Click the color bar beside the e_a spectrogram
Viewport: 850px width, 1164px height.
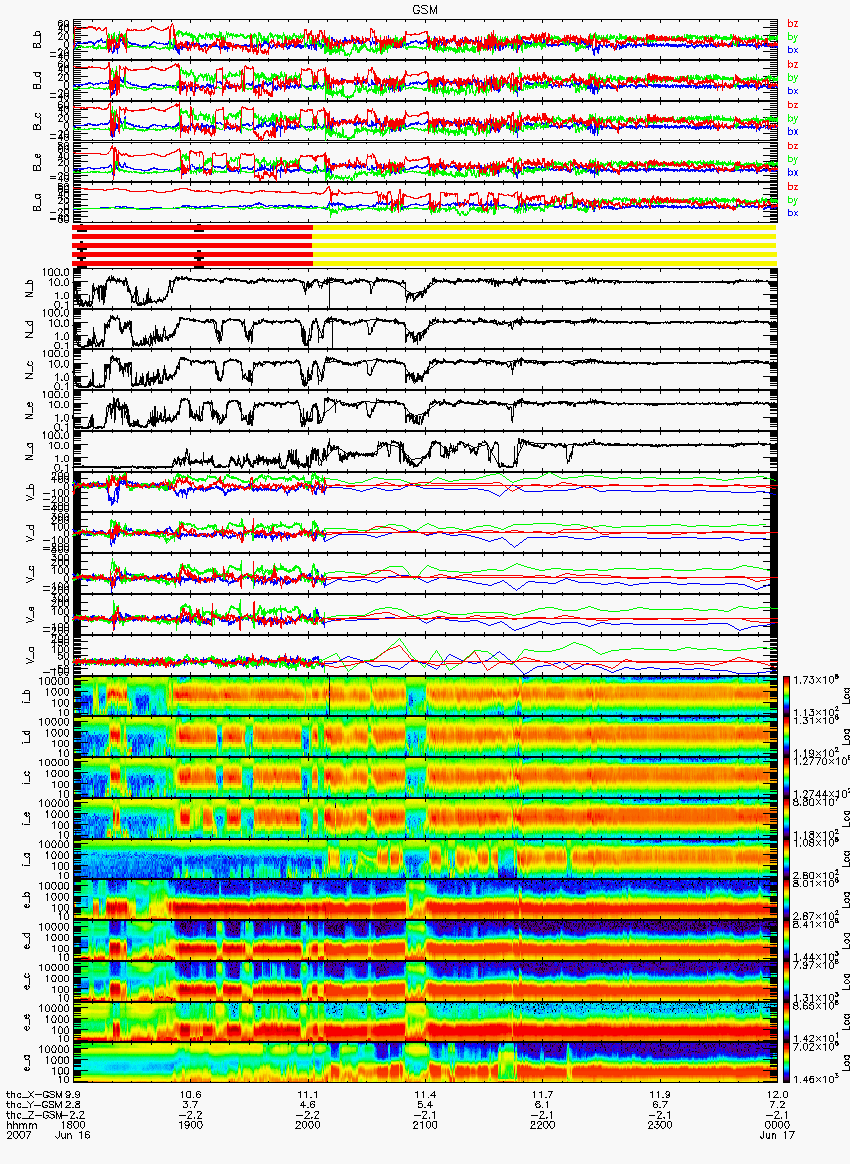coord(786,1064)
